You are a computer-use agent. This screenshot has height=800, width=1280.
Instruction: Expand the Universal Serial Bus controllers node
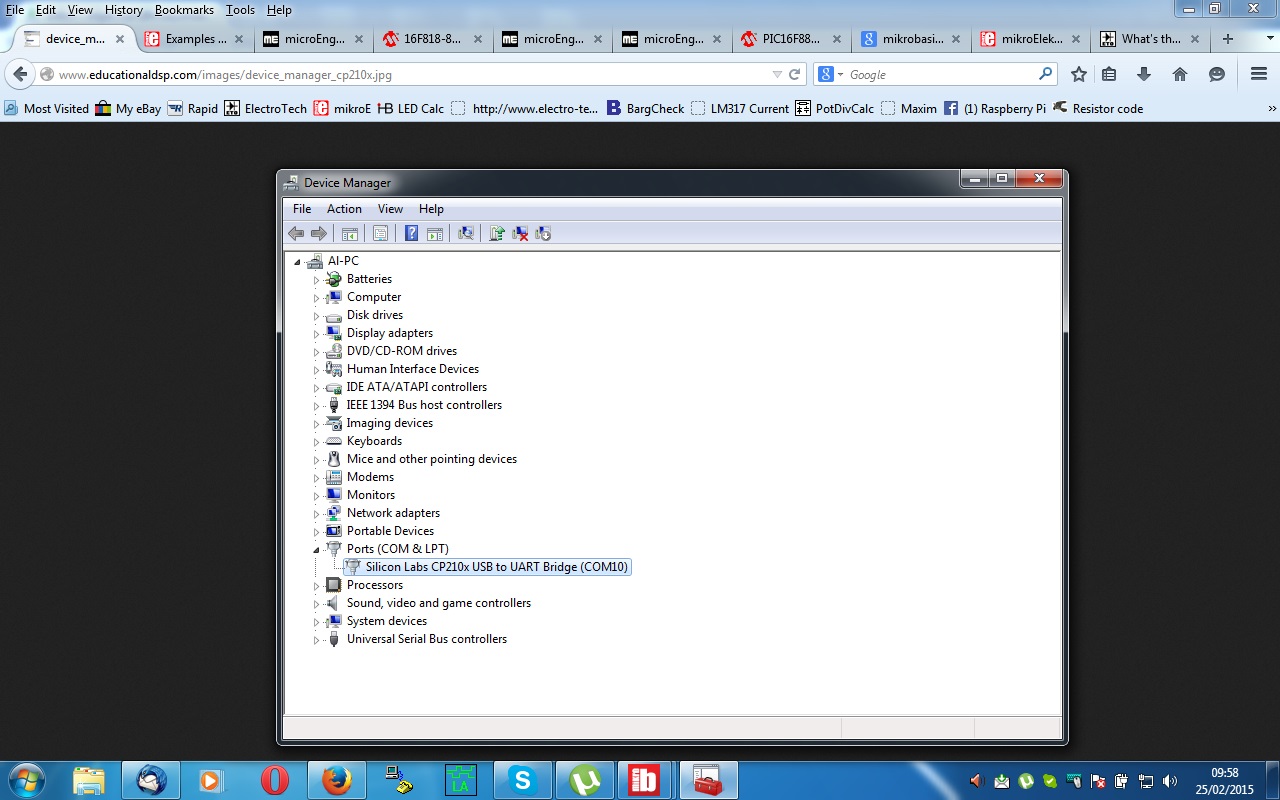[316, 640]
